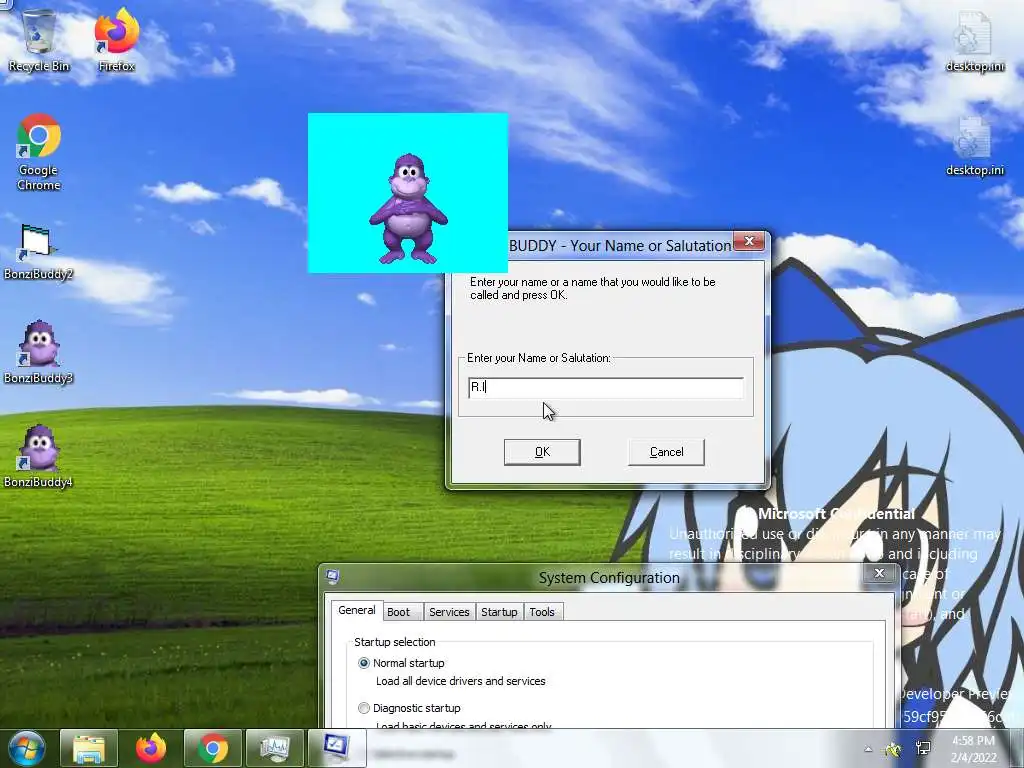Close the Your Name or Salutation dialog
Viewport: 1024px width, 768px height.
coord(749,242)
